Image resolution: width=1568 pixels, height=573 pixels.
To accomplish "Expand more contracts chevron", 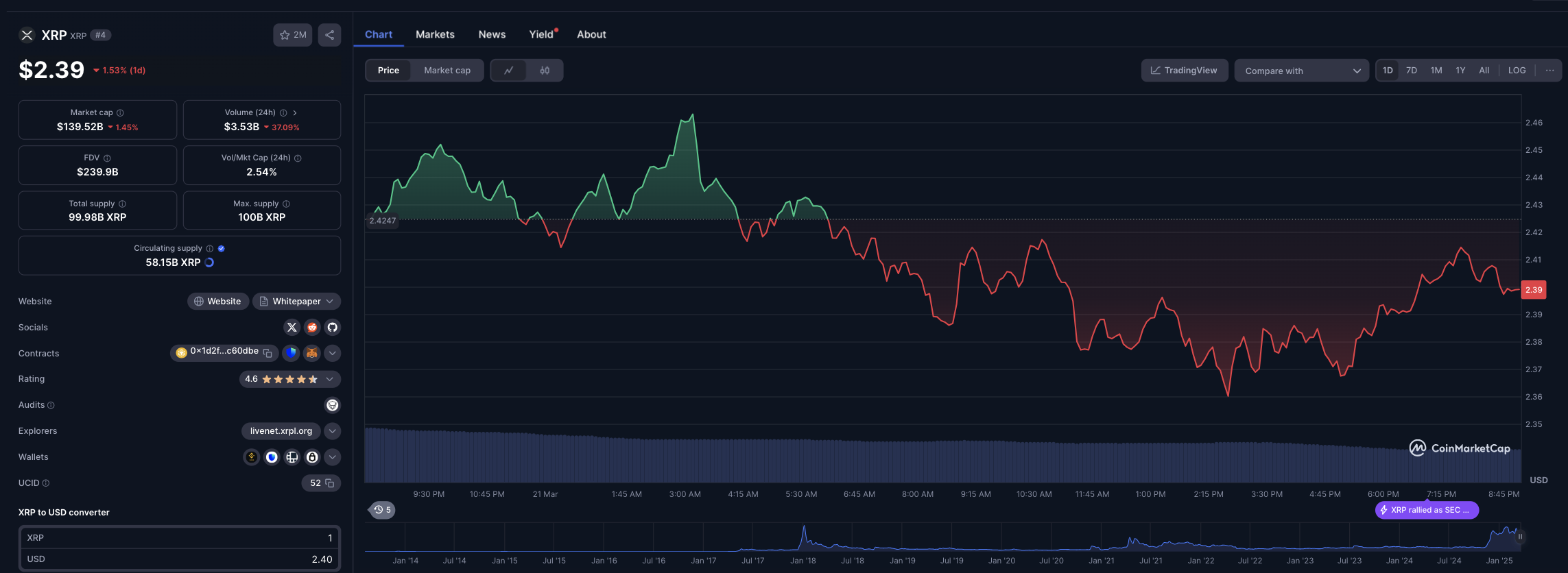I will click(x=333, y=353).
